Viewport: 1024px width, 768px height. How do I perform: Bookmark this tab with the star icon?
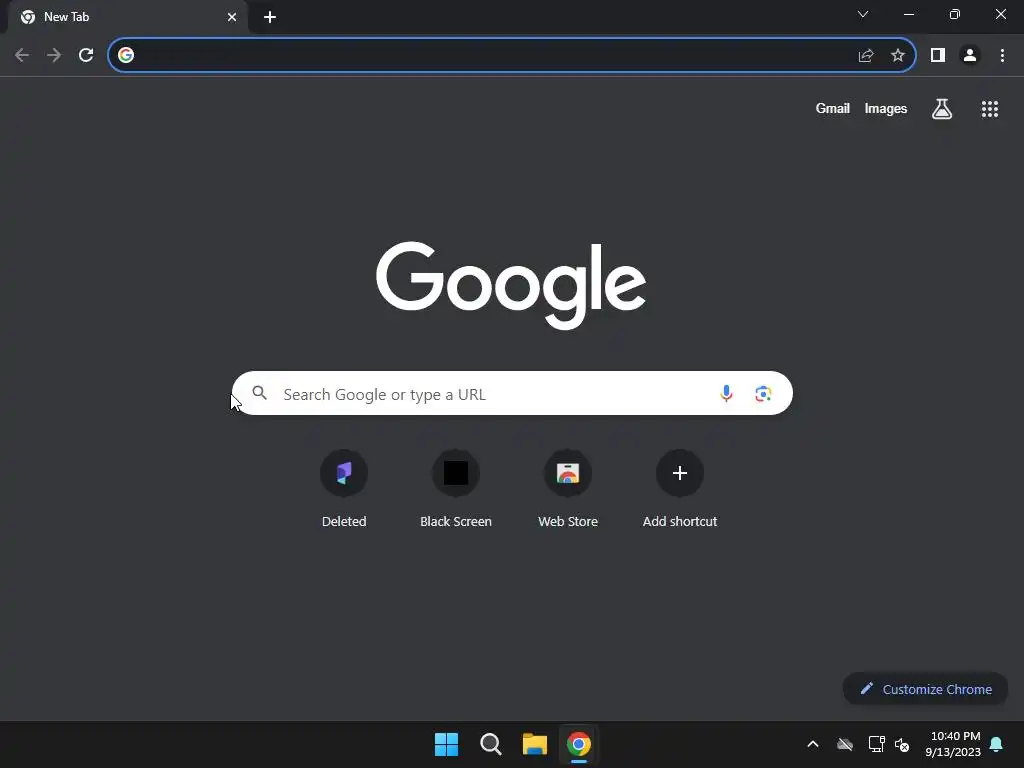[x=898, y=56]
